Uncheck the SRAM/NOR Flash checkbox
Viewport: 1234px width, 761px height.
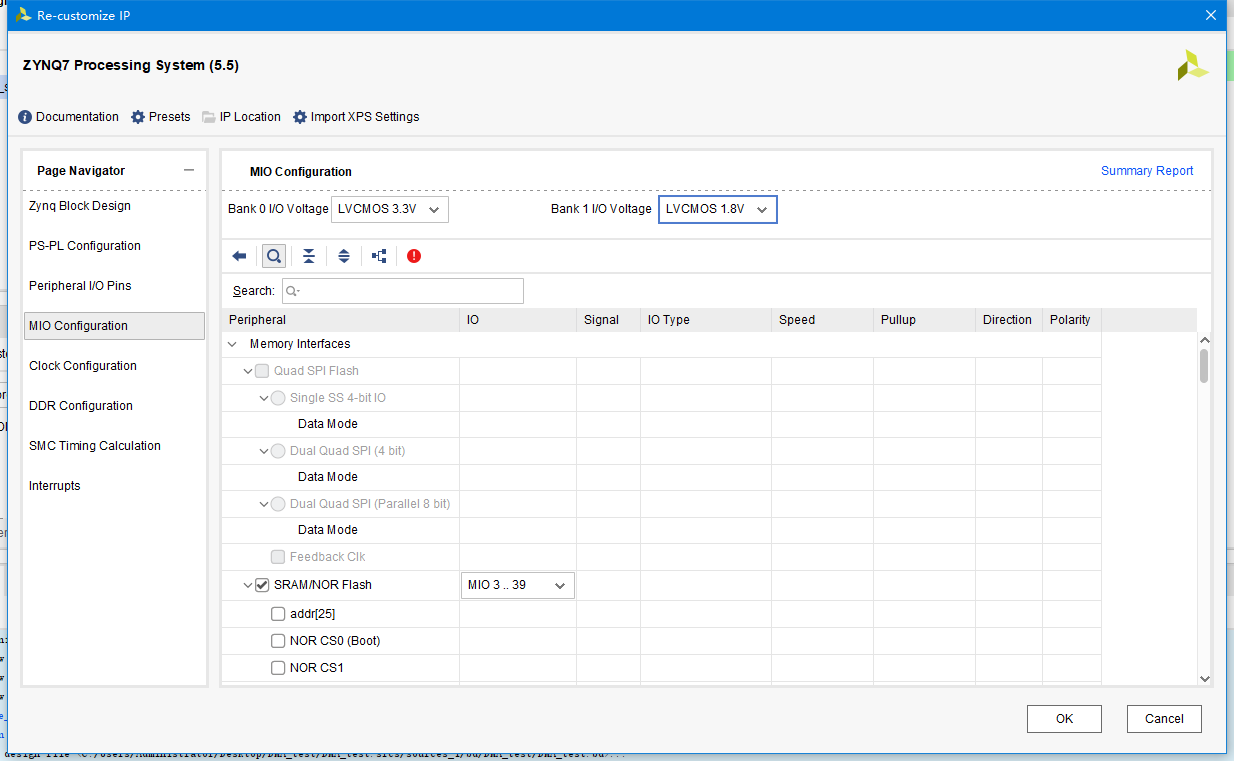pos(262,585)
